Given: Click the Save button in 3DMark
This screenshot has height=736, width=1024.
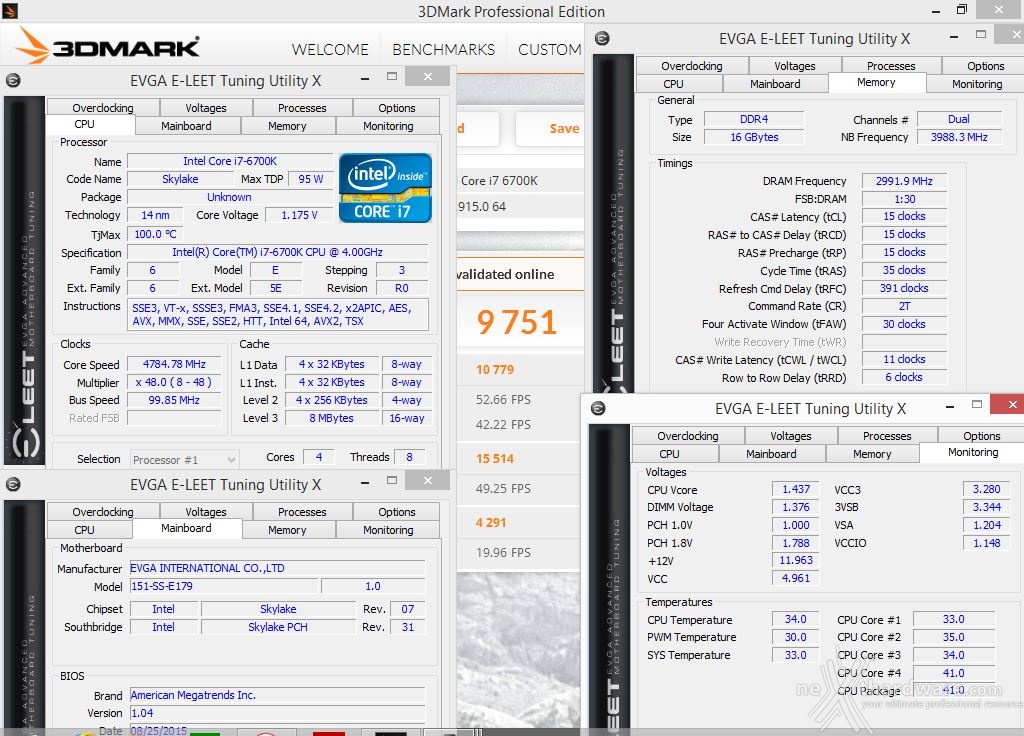Looking at the screenshot, I should [550, 129].
